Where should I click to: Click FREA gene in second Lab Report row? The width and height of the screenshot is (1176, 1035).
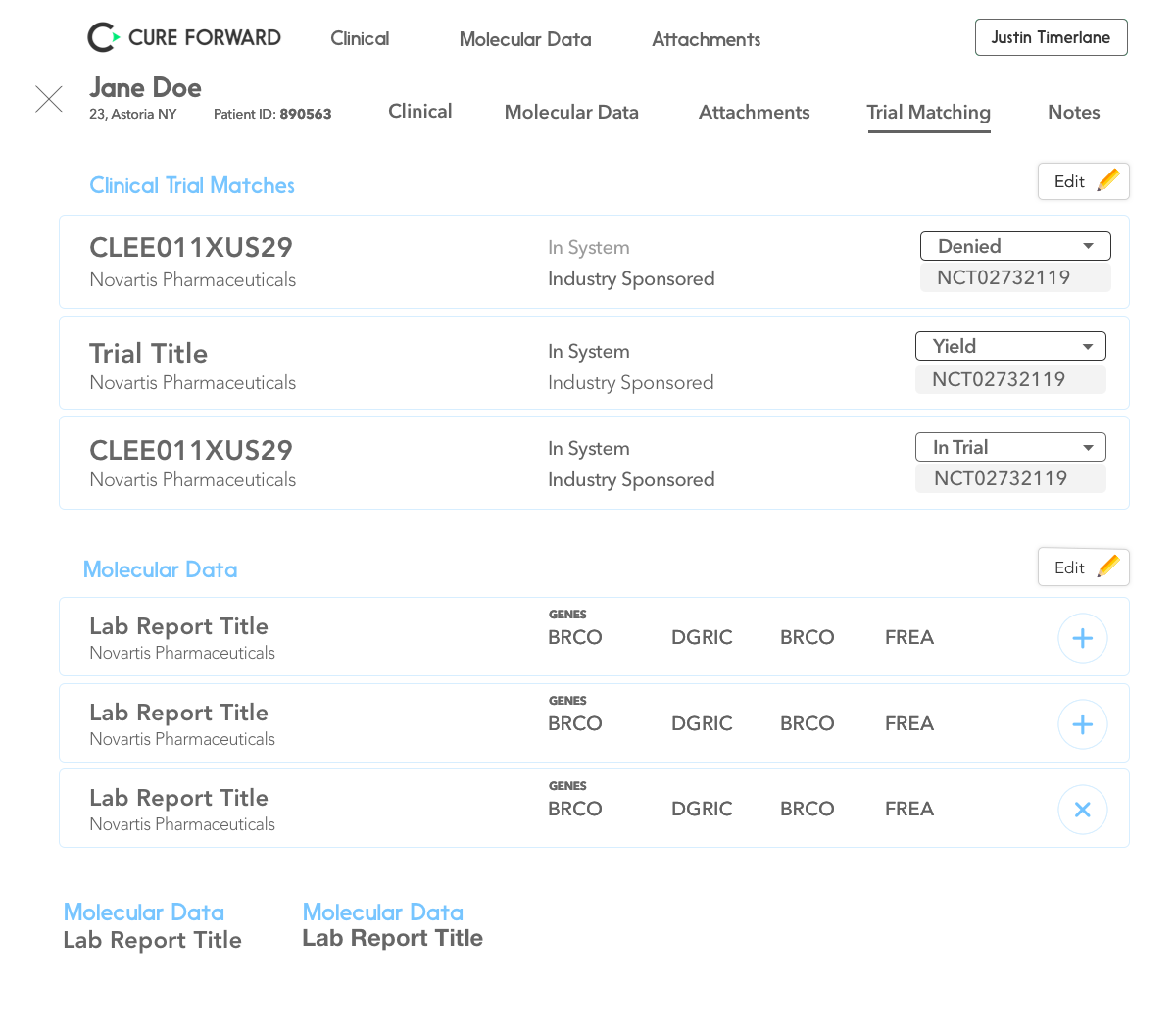[x=909, y=723]
